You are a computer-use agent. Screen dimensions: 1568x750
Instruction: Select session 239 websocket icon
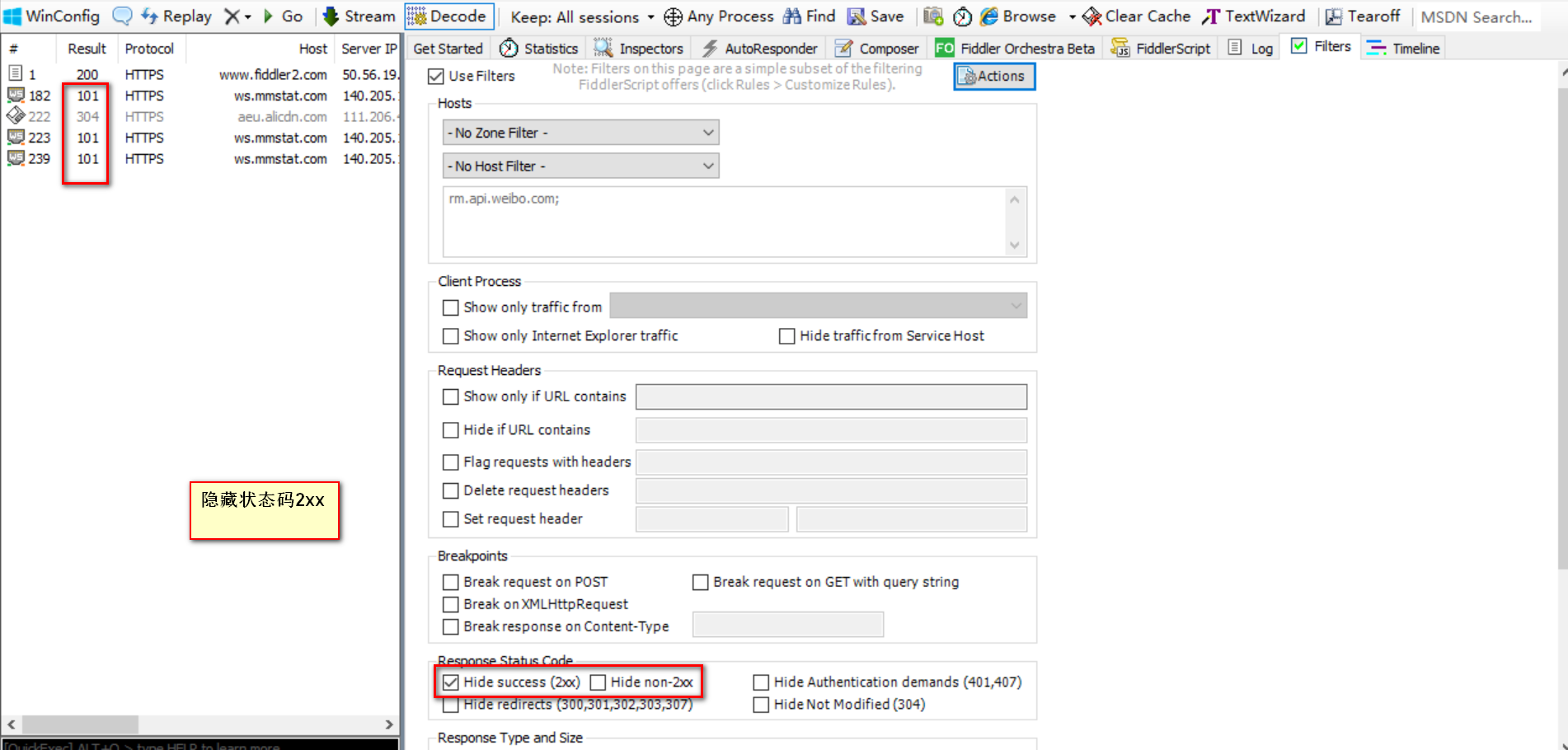(x=15, y=157)
